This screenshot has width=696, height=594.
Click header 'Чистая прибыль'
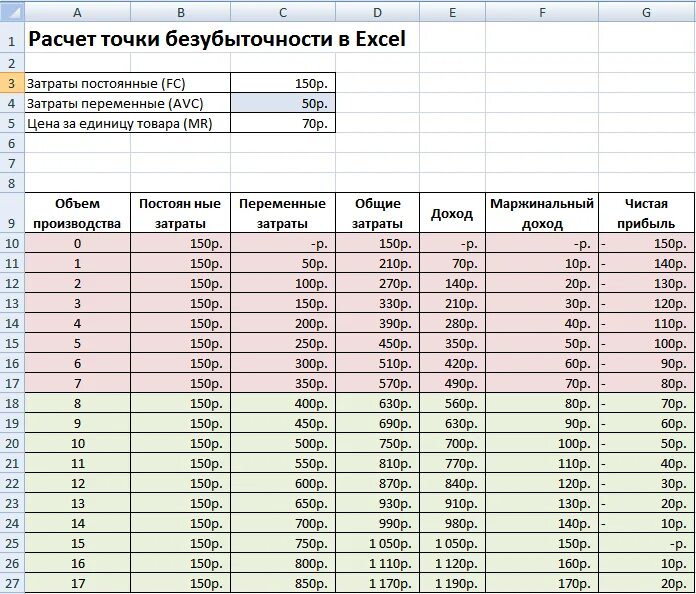click(x=646, y=213)
